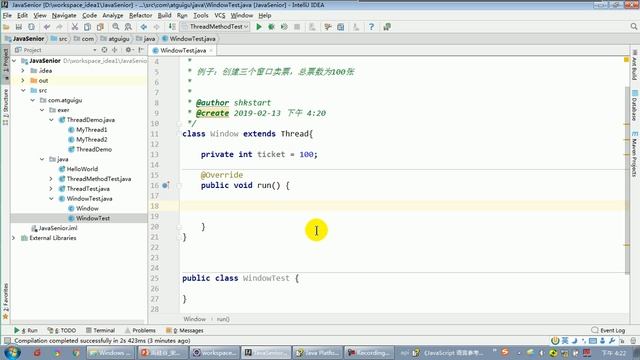Open the Maven Projects side panel
The width and height of the screenshot is (640, 360).
pyautogui.click(x=635, y=154)
